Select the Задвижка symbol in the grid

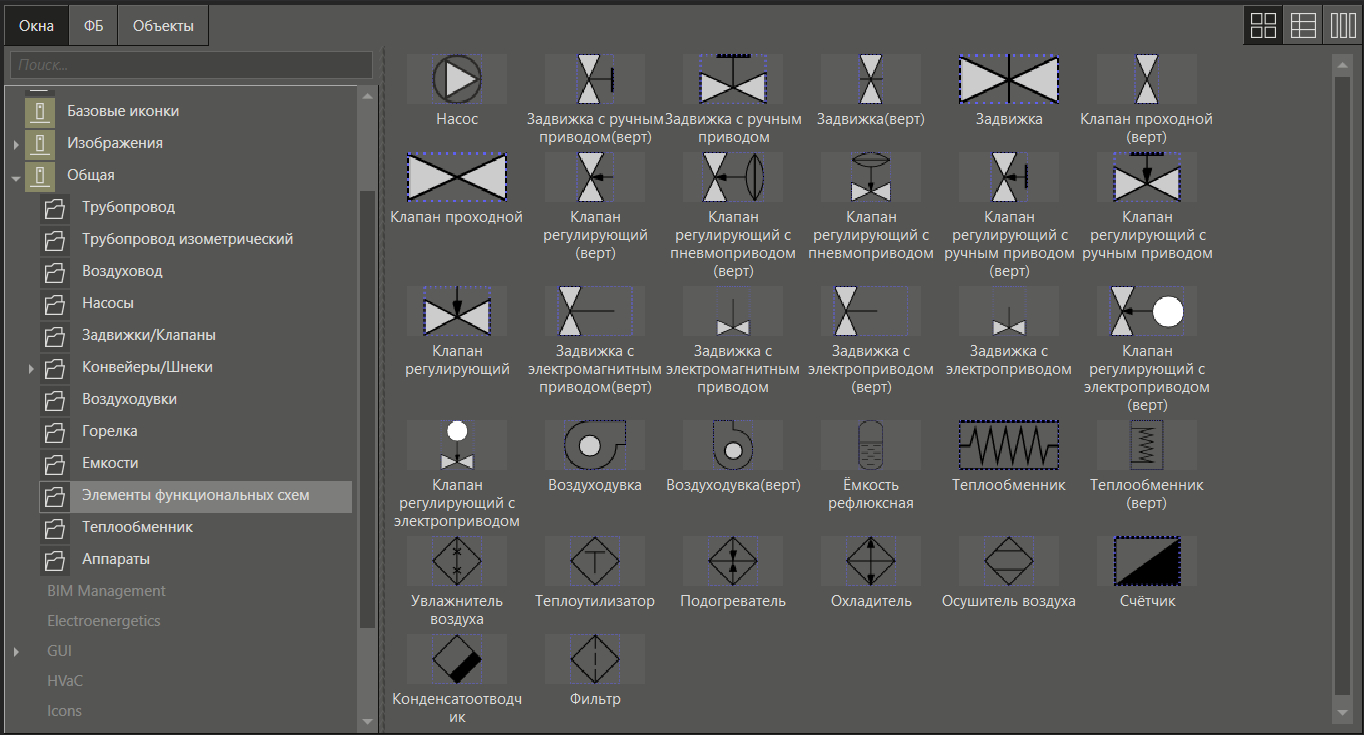pyautogui.click(x=1009, y=78)
